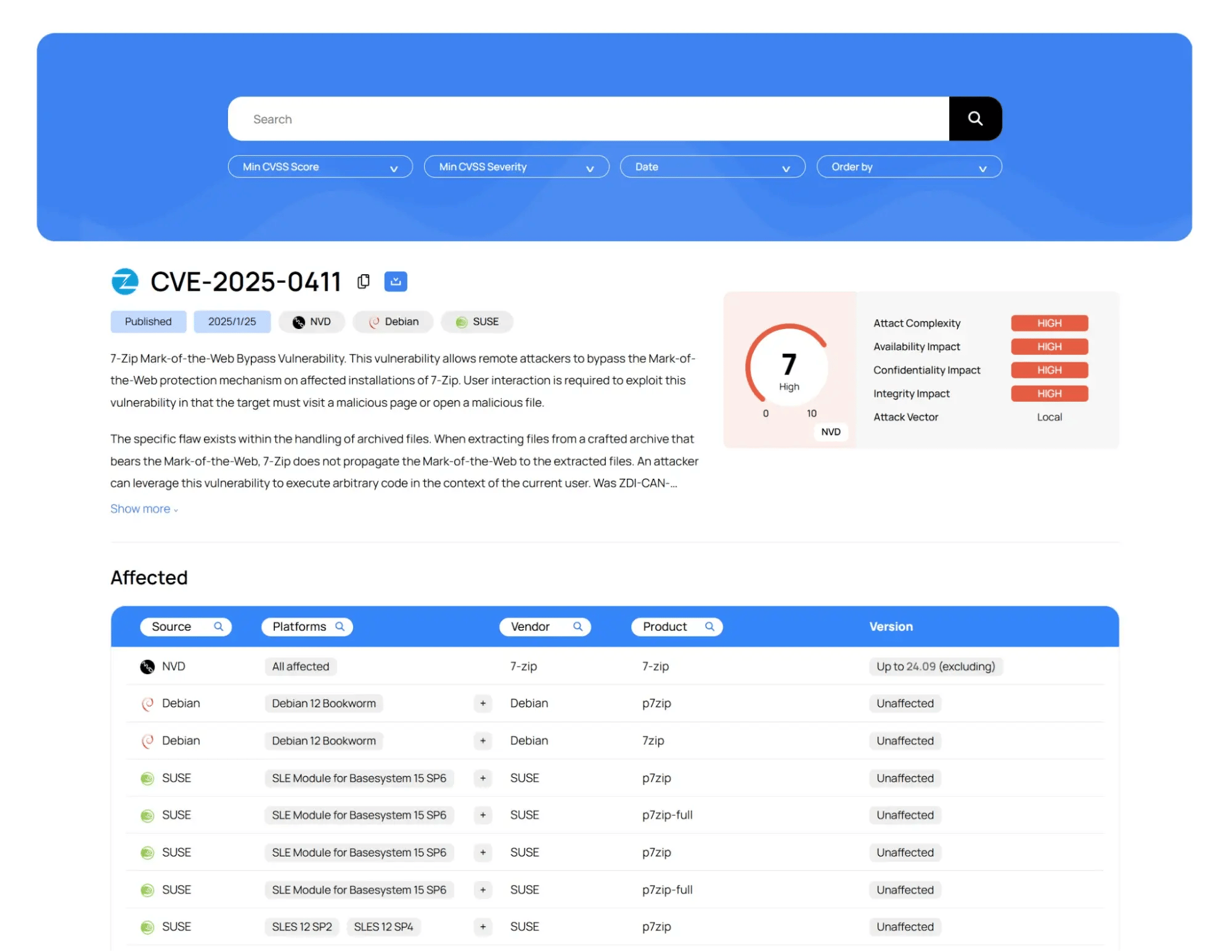The width and height of the screenshot is (1232, 952).
Task: Click the search icon in Vendor column filter
Action: tap(577, 627)
